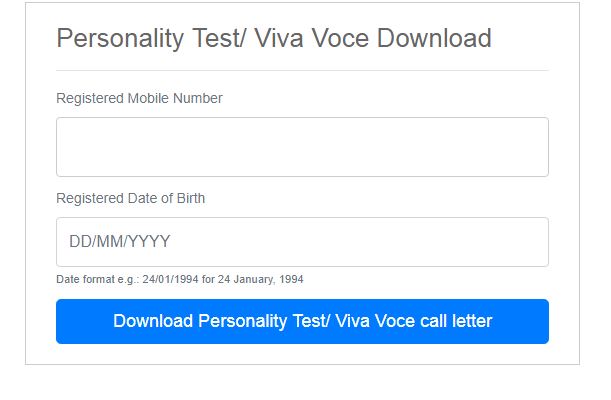Click the Registered Mobile Number input box
The height and width of the screenshot is (400, 611).
tap(302, 147)
